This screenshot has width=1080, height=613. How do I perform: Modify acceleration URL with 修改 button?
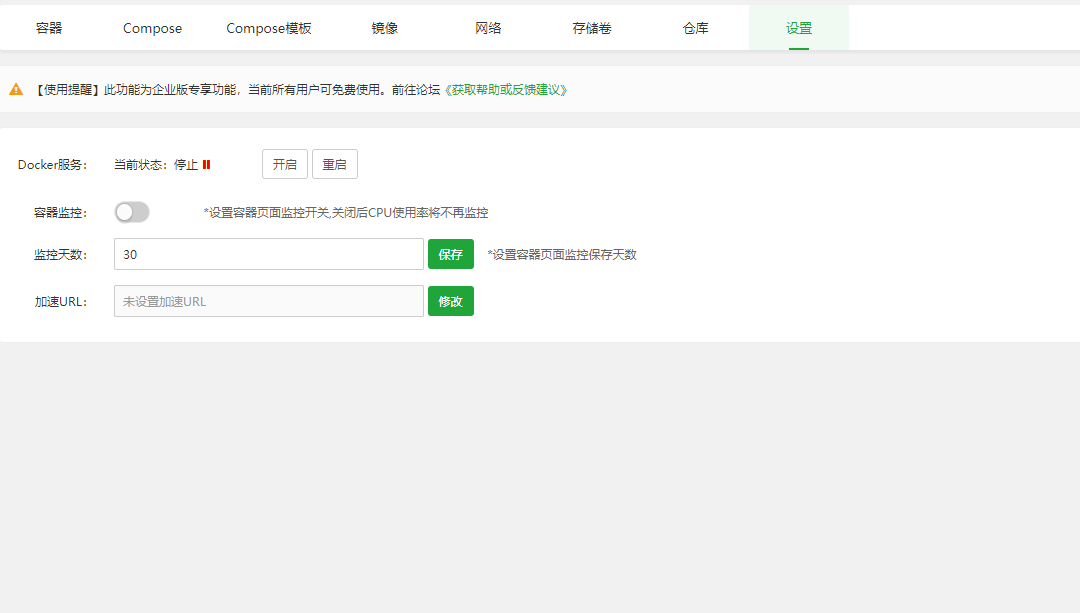point(450,301)
